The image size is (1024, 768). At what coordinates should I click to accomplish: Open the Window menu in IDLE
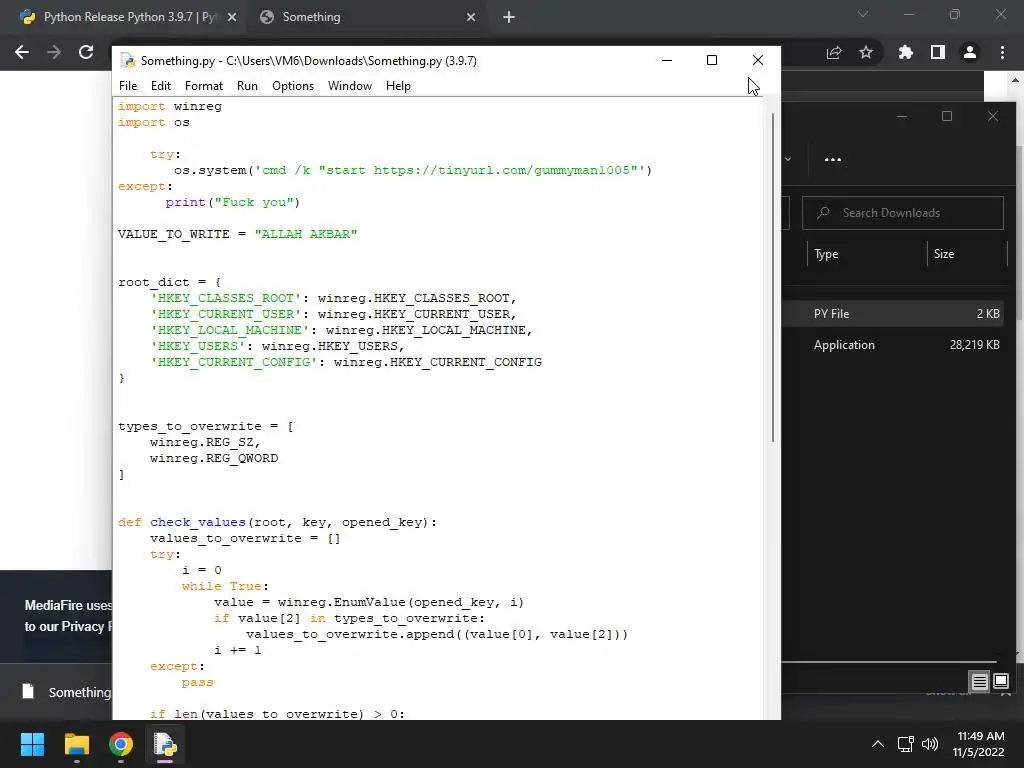tap(349, 86)
